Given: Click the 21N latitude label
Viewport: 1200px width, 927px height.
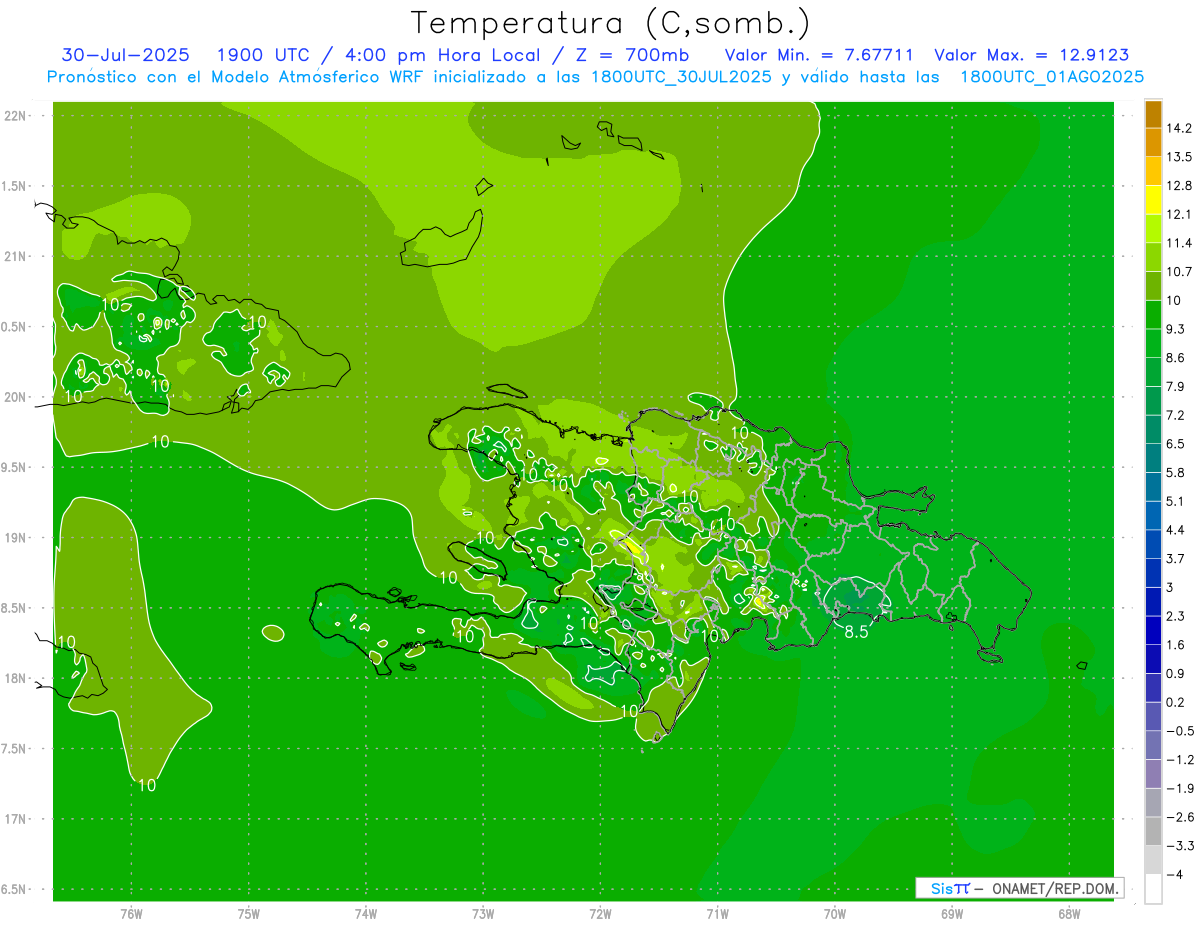Looking at the screenshot, I should (17, 256).
